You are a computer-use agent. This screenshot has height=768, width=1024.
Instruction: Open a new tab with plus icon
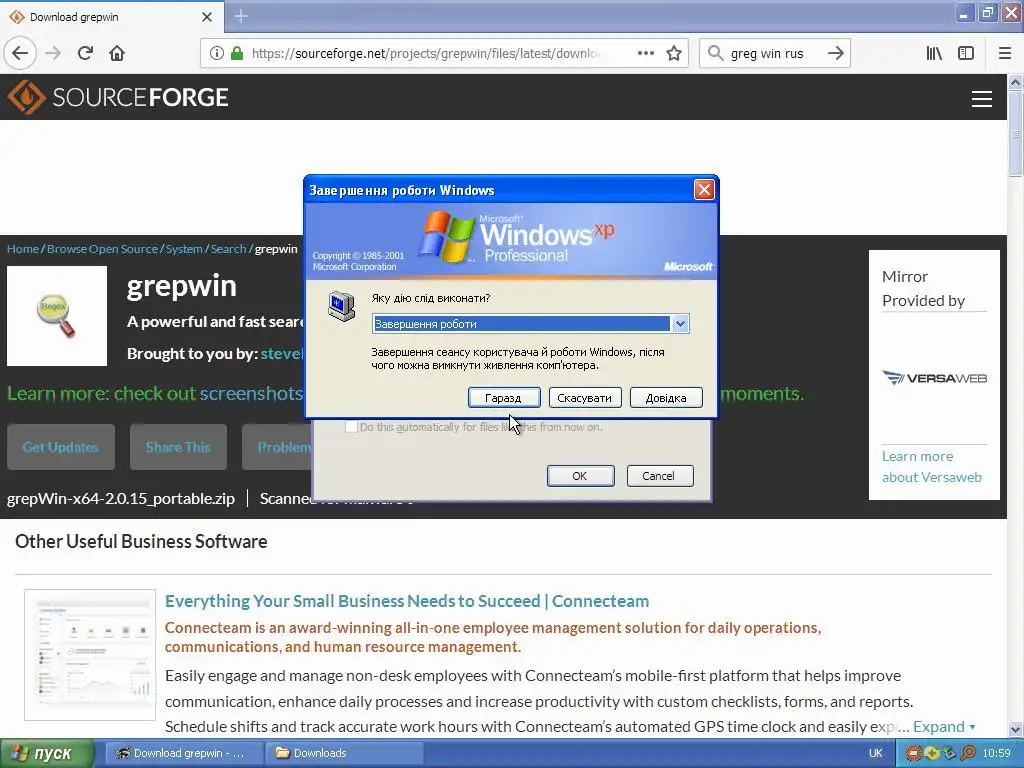(x=241, y=16)
